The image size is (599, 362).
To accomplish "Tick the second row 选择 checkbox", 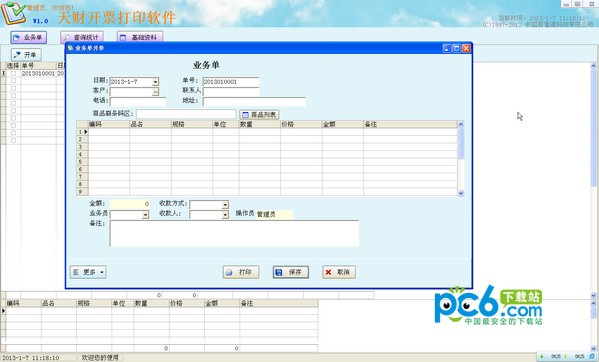I will click(x=13, y=81).
